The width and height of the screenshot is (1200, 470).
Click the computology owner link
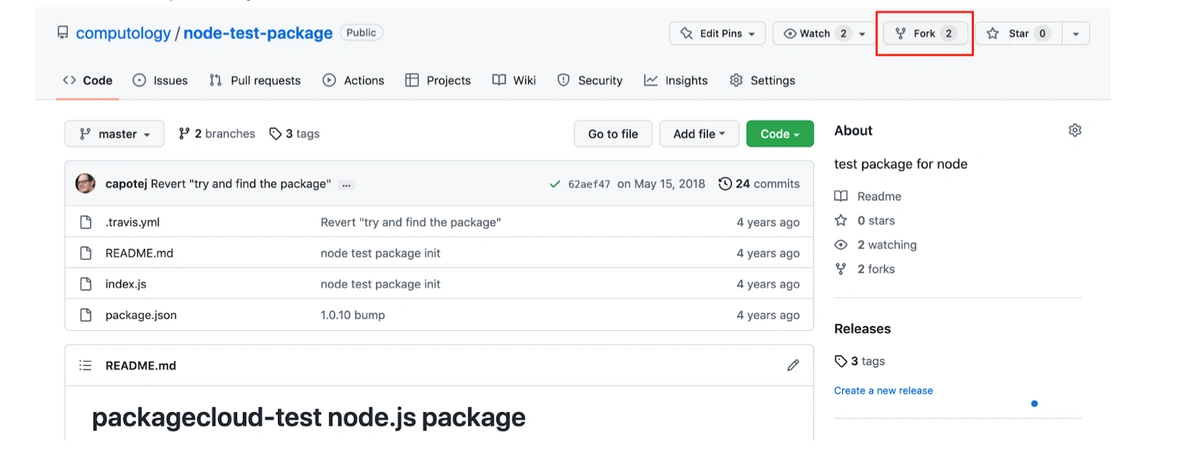pyautogui.click(x=123, y=33)
